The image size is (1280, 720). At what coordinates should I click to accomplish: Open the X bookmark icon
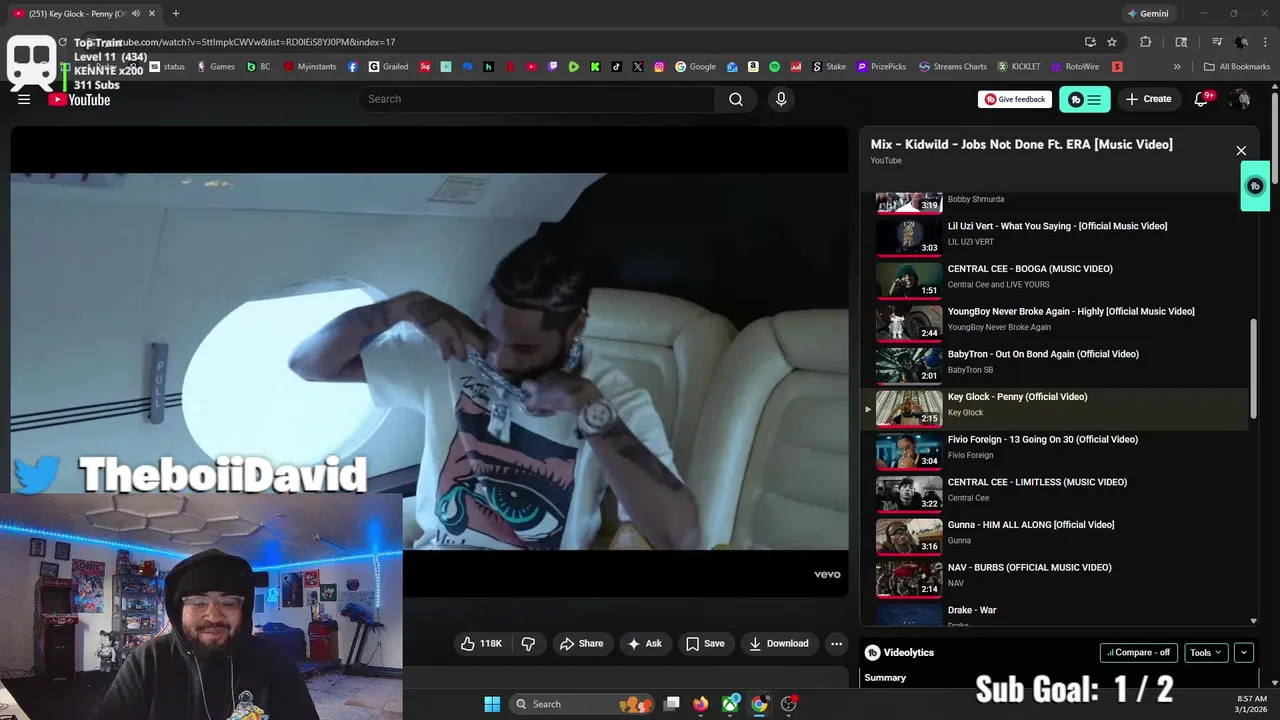pos(638,67)
